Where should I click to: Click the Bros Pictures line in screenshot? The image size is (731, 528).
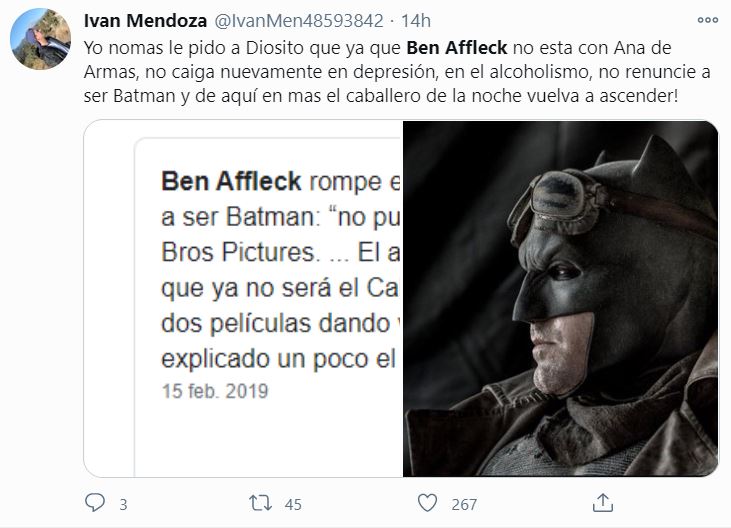point(281,252)
